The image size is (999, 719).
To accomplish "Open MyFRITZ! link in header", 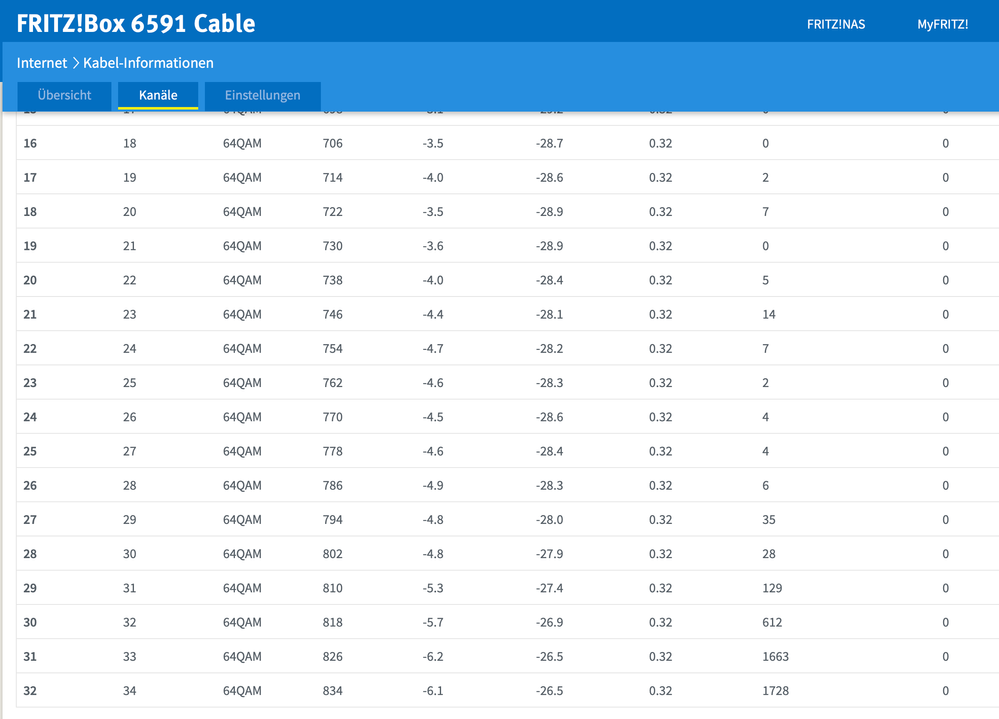I will coord(942,24).
